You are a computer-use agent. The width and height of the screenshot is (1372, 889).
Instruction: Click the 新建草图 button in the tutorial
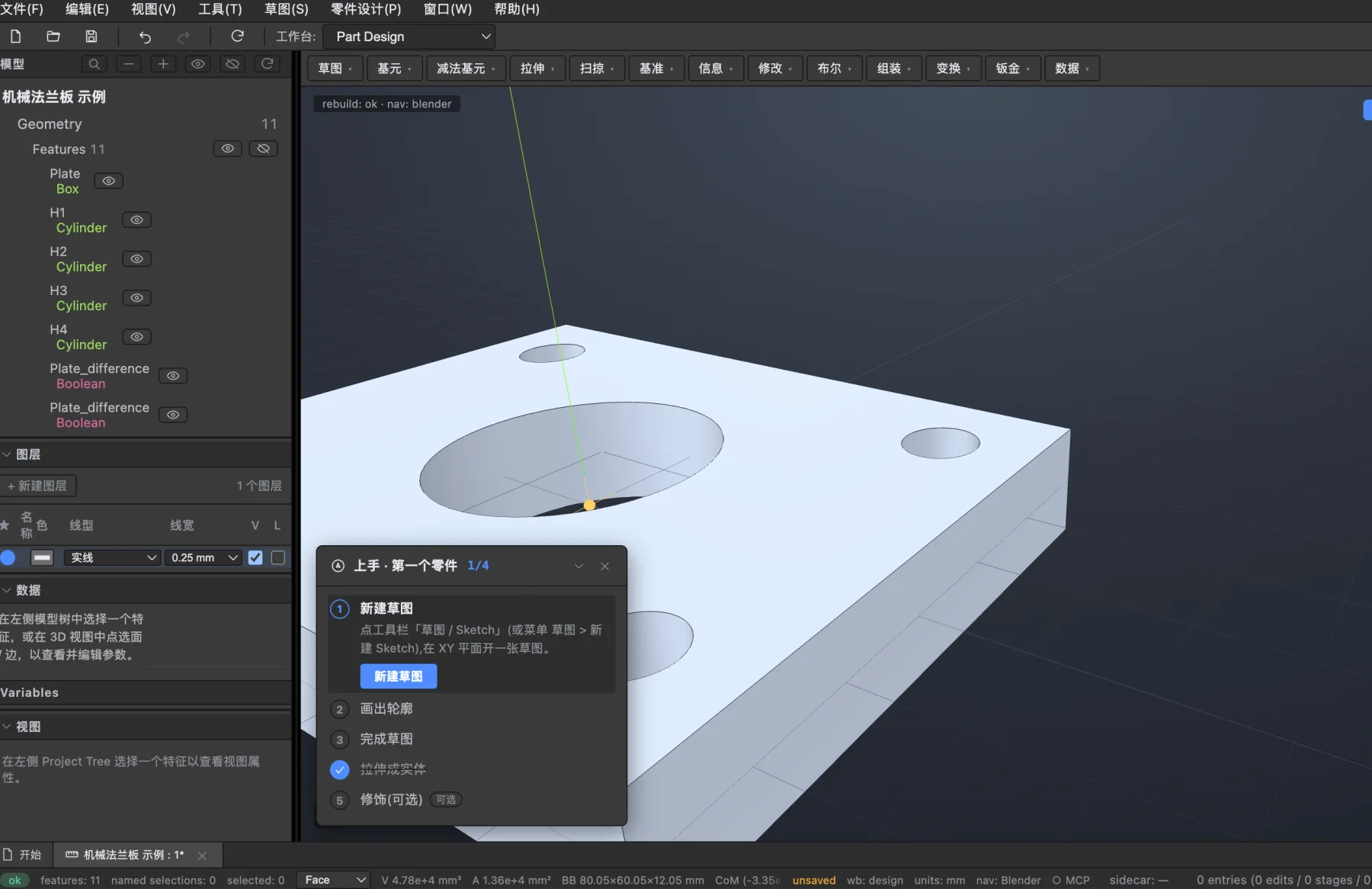(399, 676)
